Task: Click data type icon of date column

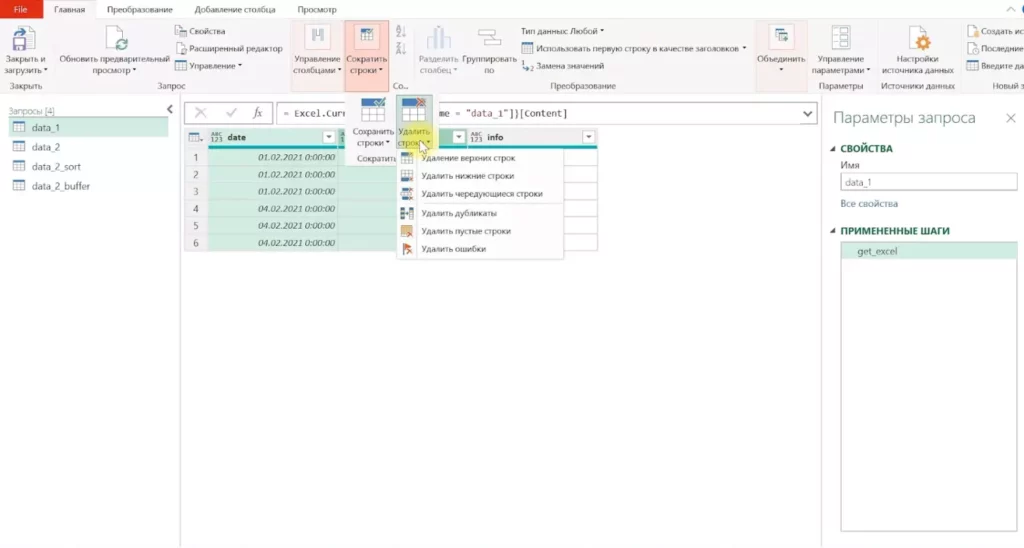Action: click(217, 137)
